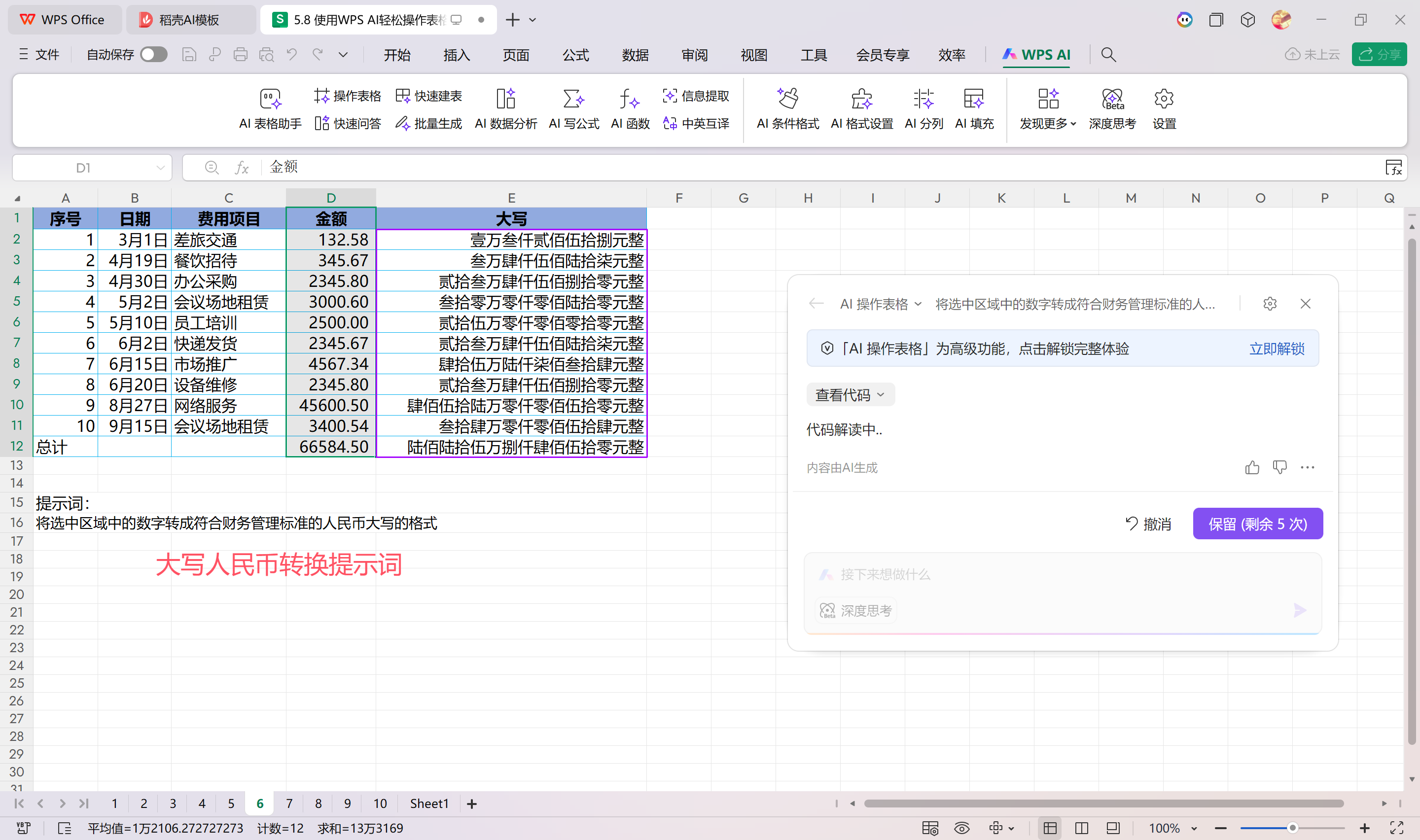Open 深度思考 Beta in the ribbon
The width and height of the screenshot is (1420, 840).
point(1112,108)
